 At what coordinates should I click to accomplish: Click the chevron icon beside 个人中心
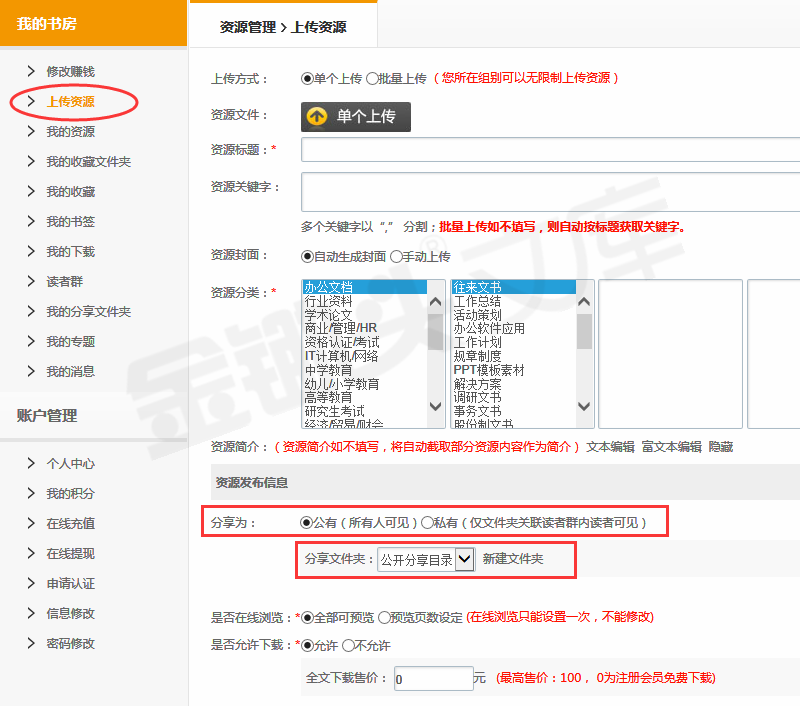[x=31, y=463]
